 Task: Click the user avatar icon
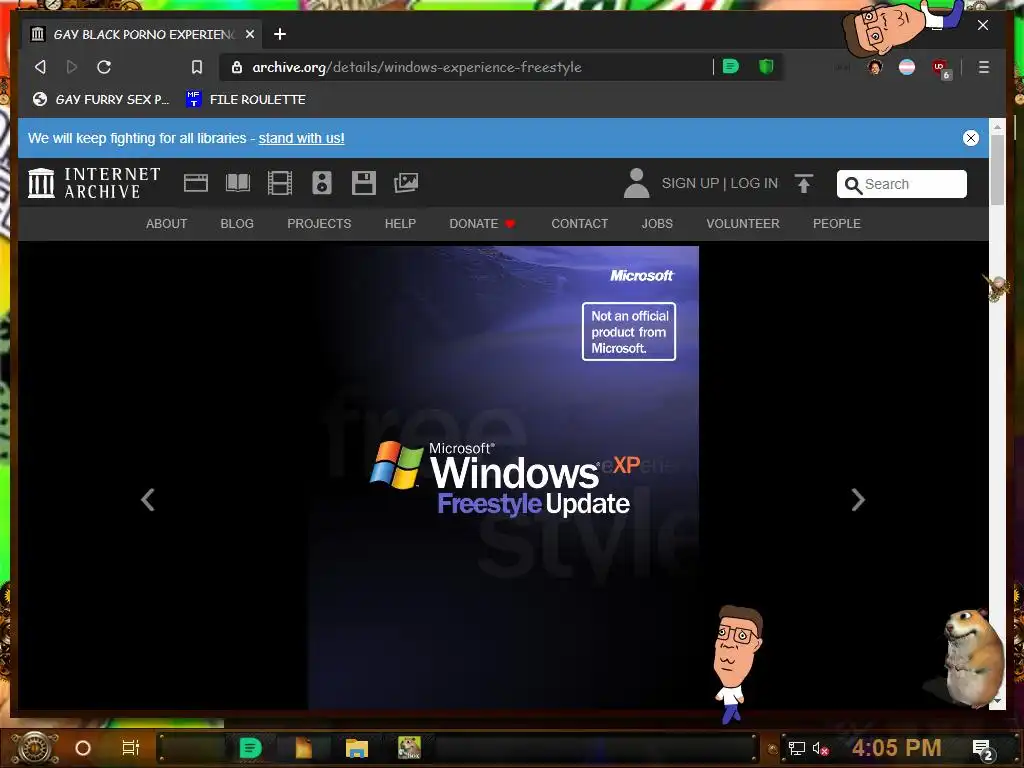pyautogui.click(x=636, y=183)
